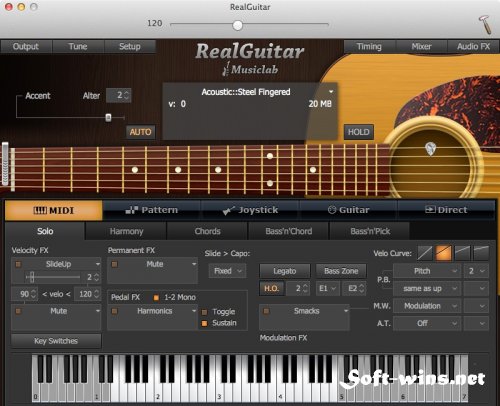Expand the Fixed slide capo dropdown
The height and width of the screenshot is (406, 500).
click(x=227, y=271)
